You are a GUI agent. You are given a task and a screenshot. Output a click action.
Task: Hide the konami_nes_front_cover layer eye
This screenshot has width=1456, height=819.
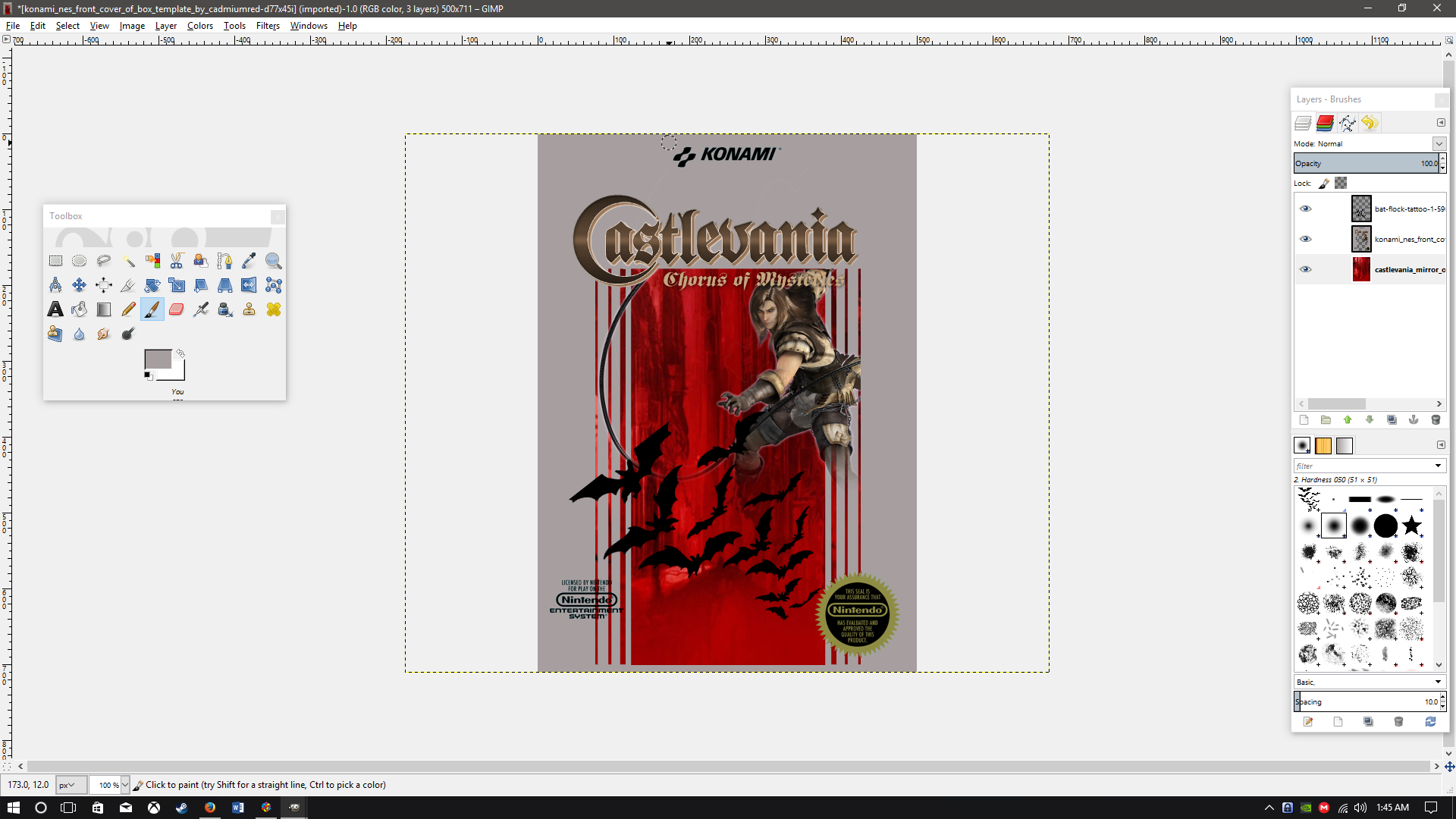point(1305,239)
